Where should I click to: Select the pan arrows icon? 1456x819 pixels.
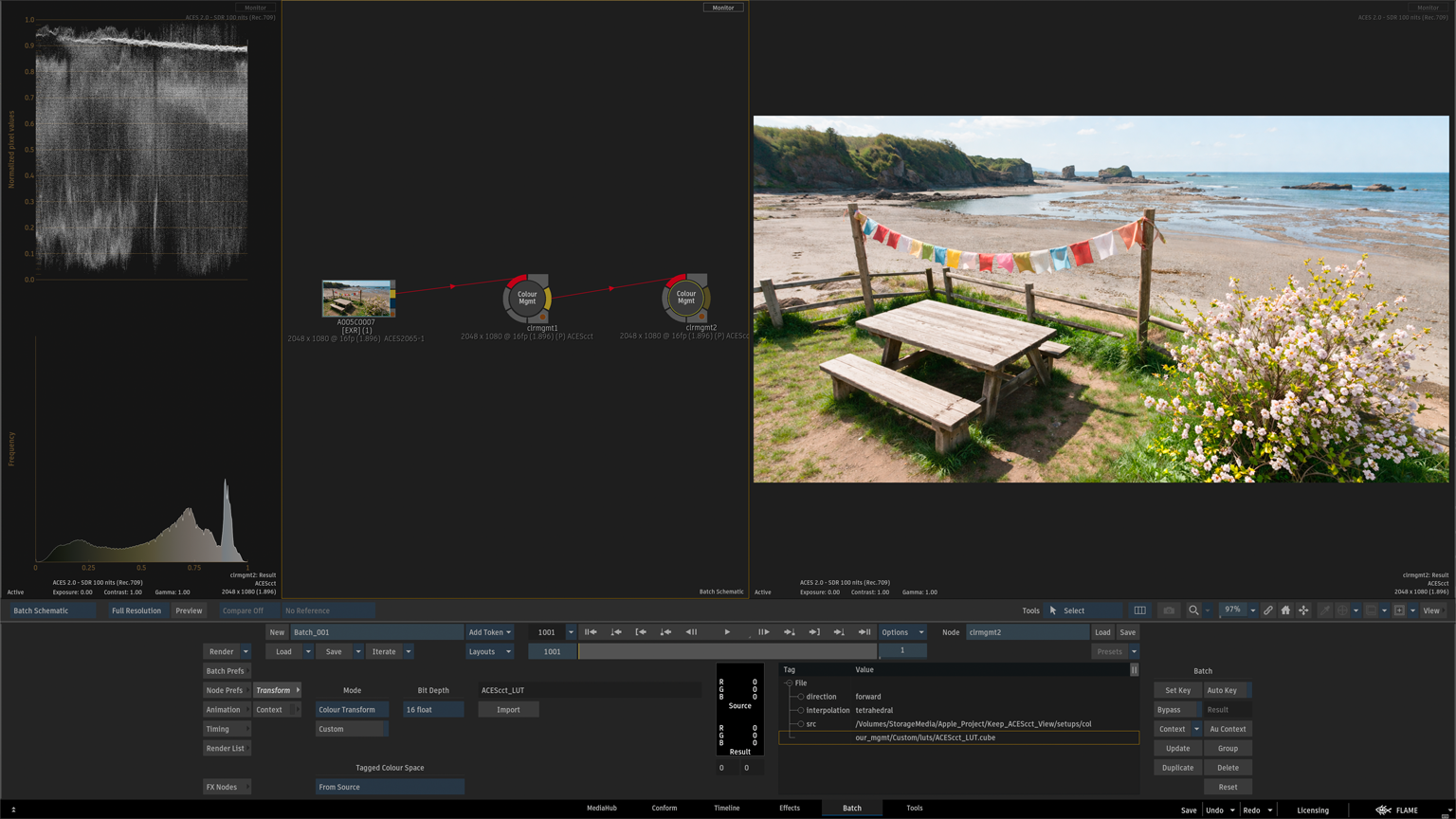coord(1303,610)
